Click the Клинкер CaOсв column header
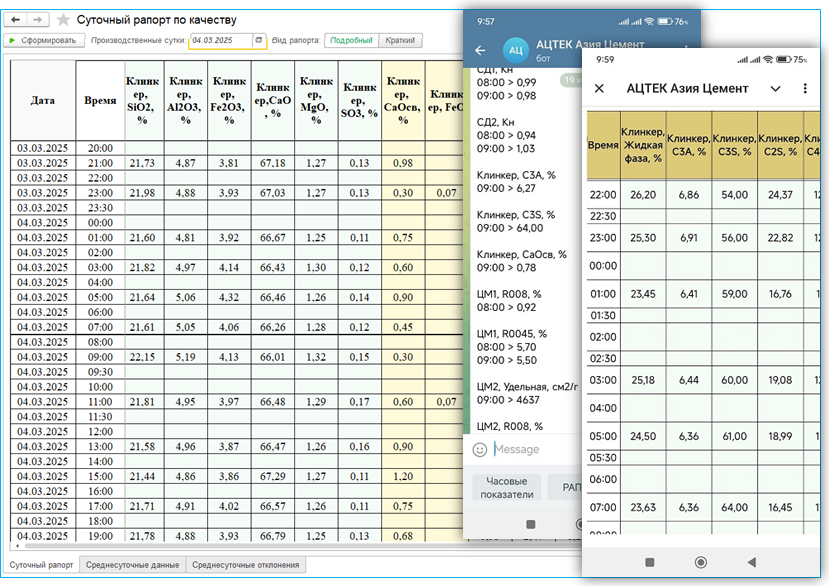The height and width of the screenshot is (586, 829). 403,100
